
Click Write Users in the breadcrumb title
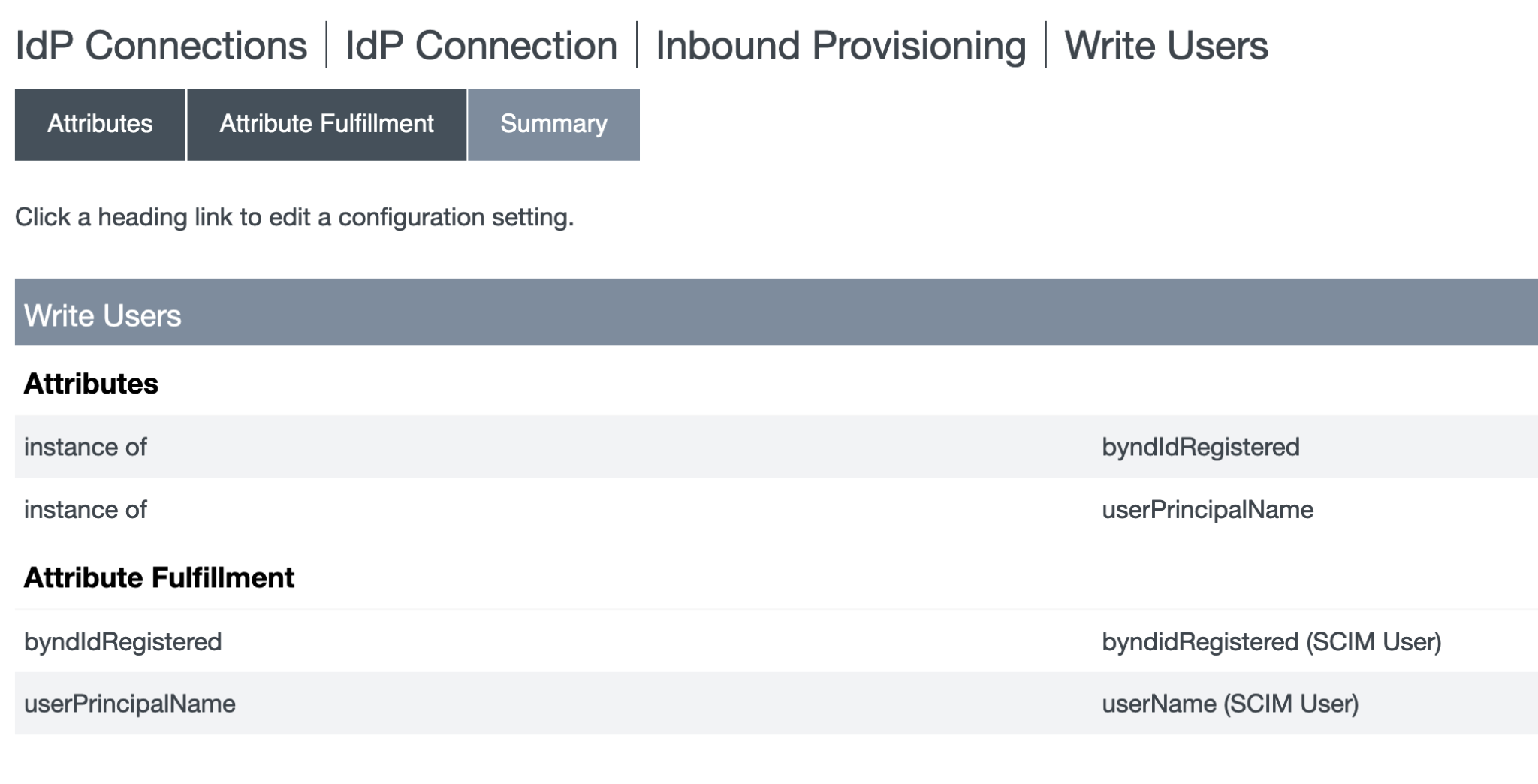(1166, 45)
